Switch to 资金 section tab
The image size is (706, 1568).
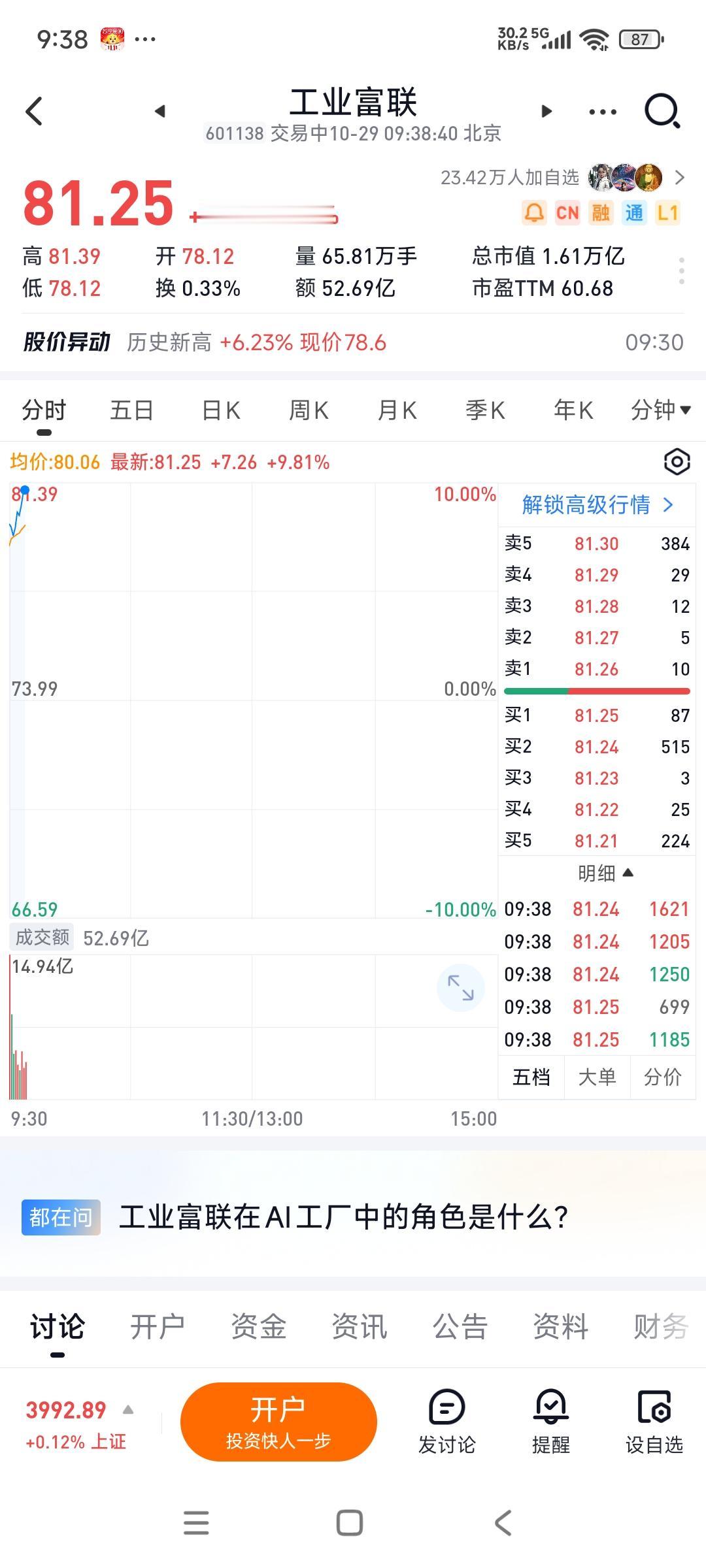click(x=258, y=1326)
